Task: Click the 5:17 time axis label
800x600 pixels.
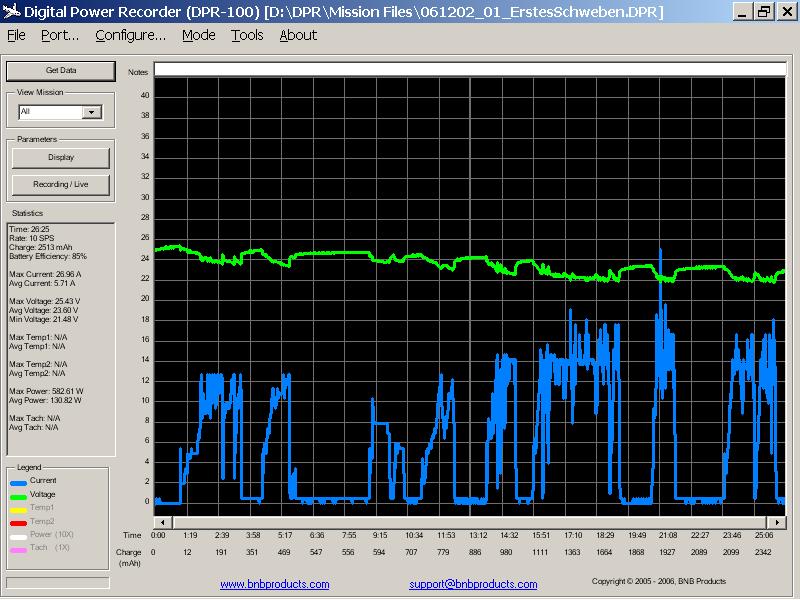Action: [x=285, y=535]
